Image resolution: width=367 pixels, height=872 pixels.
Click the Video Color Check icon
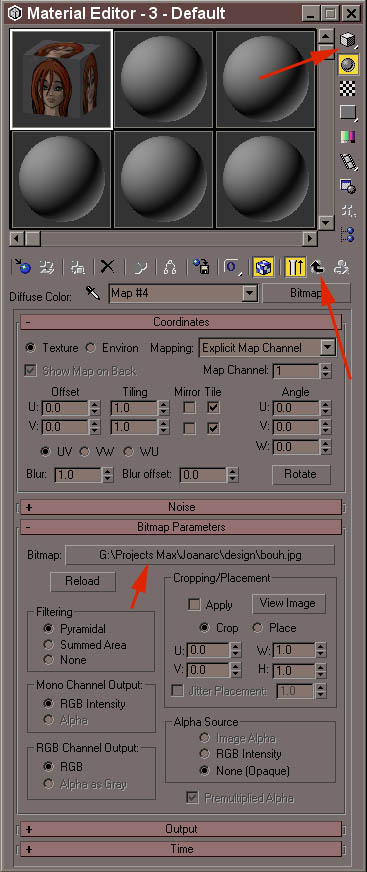pyautogui.click(x=348, y=137)
